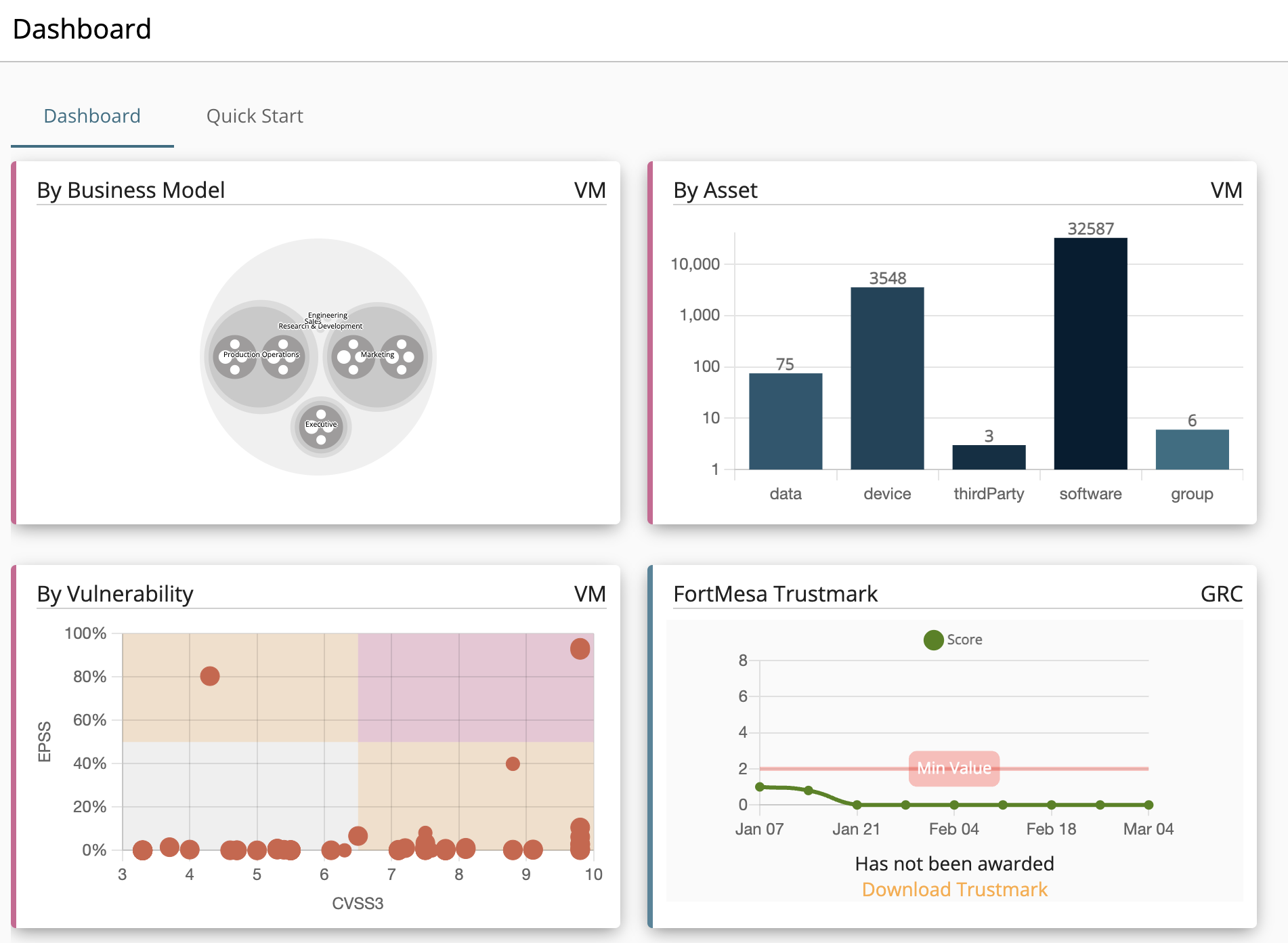The width and height of the screenshot is (1288, 943).
Task: Click the green Score legend marker
Action: pos(933,639)
